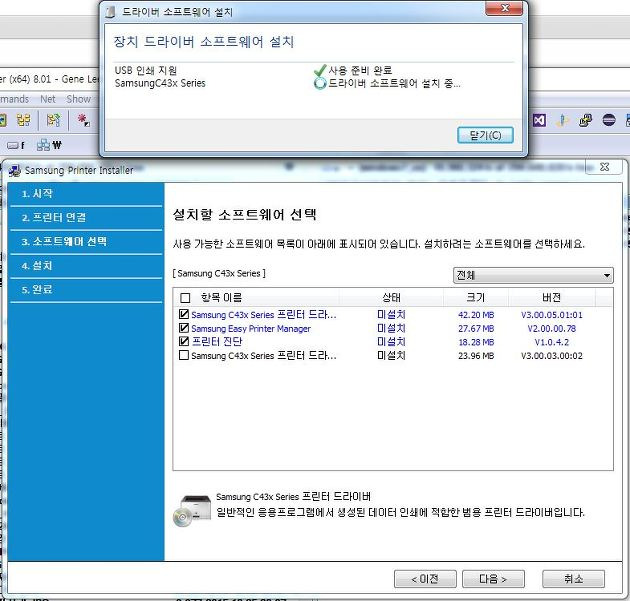The width and height of the screenshot is (630, 601).
Task: Click the SamsungC43x Series device entry
Action: 160,83
